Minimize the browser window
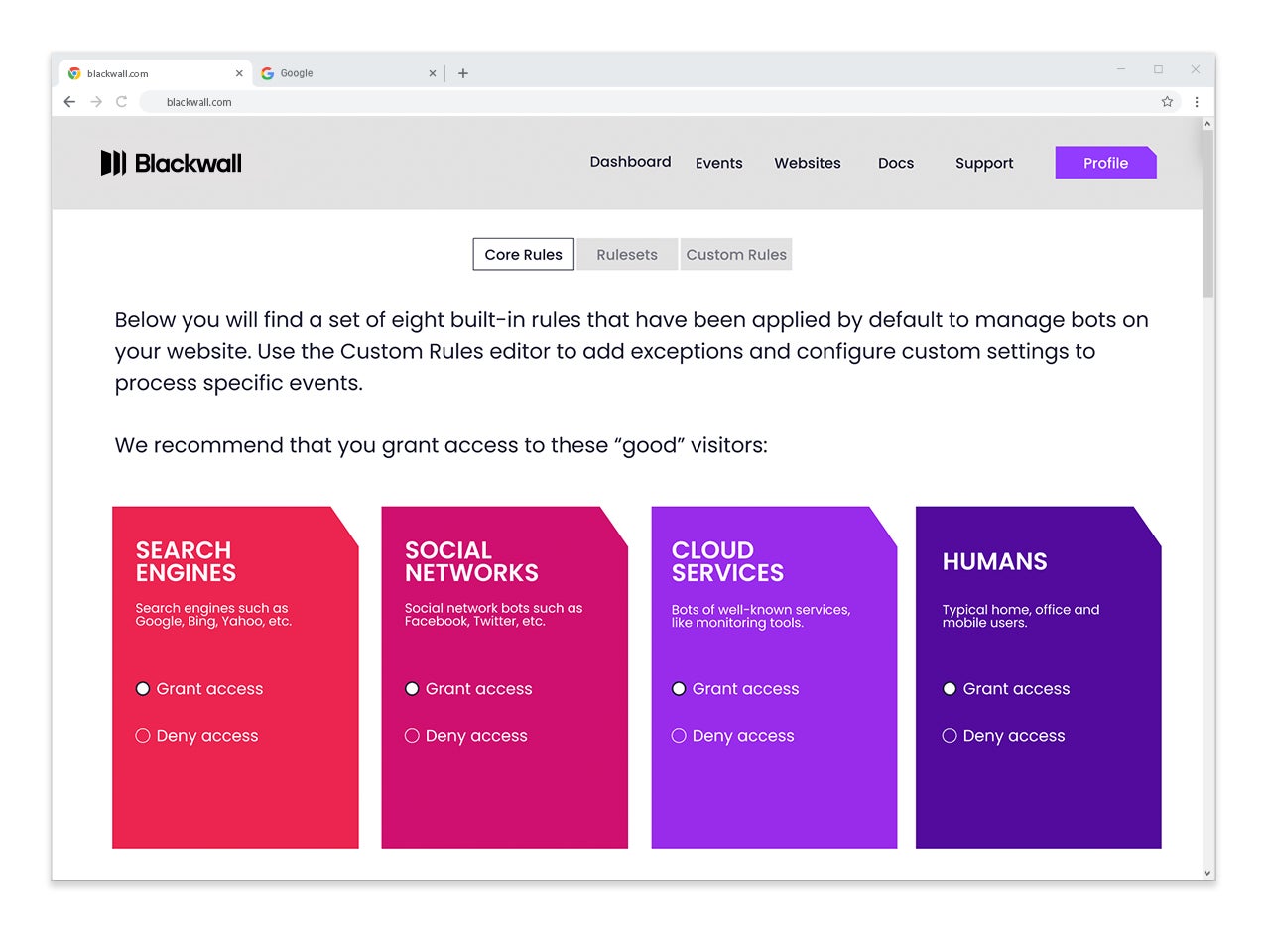The height and width of the screenshot is (952, 1270). [1121, 69]
